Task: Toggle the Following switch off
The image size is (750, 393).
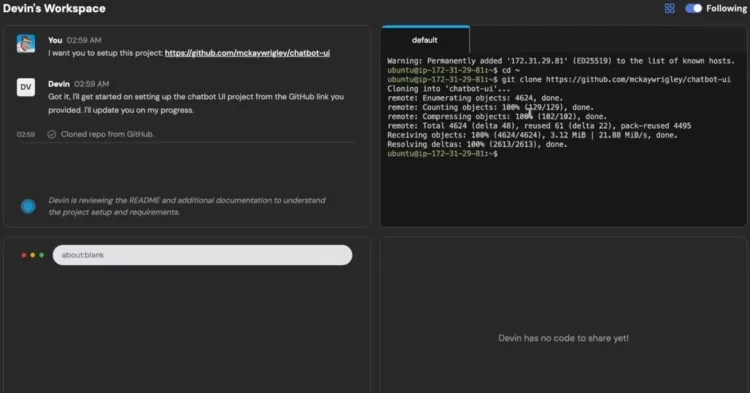Action: point(693,9)
